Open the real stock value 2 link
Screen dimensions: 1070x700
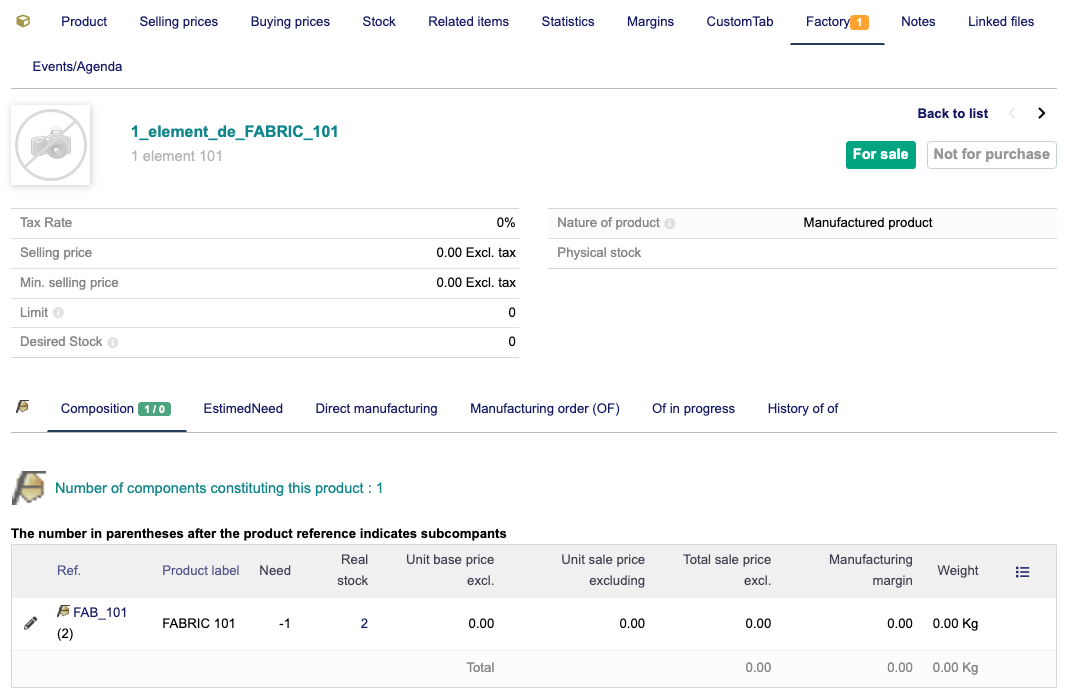click(364, 623)
